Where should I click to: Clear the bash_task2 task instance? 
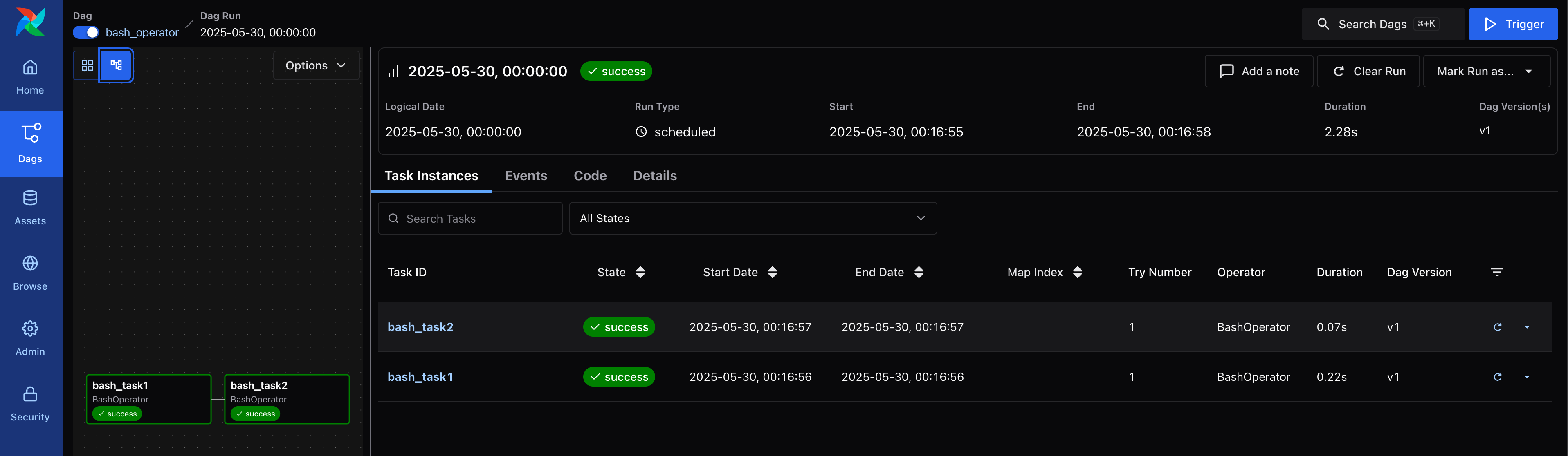pos(1497,327)
